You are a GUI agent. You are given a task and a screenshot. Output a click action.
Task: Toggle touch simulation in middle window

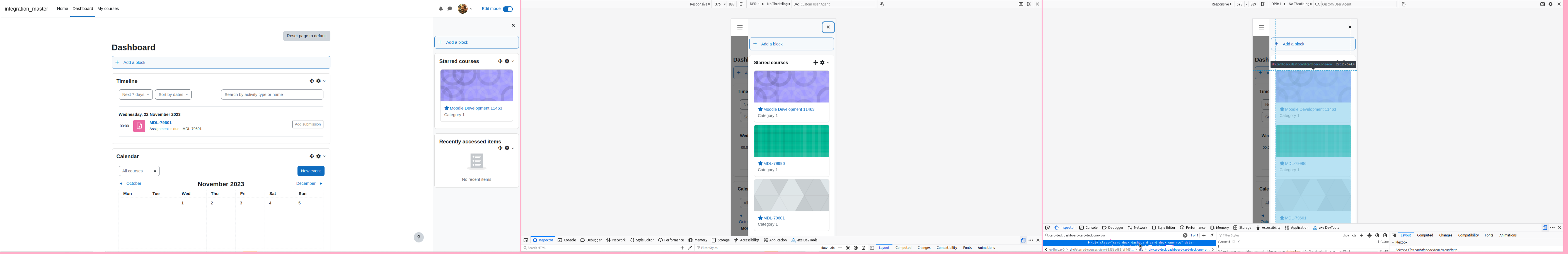tap(882, 4)
